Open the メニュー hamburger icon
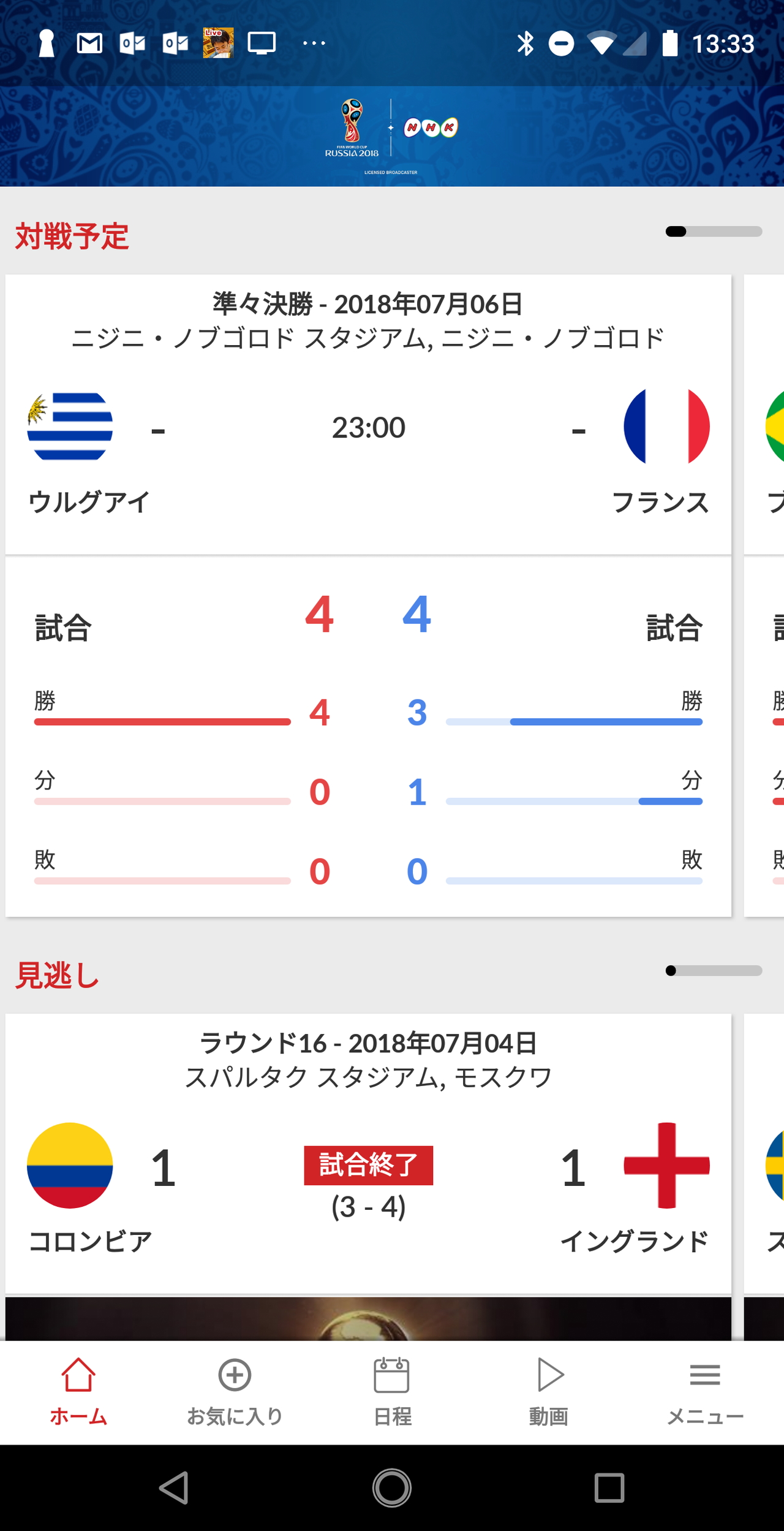 tap(706, 1374)
